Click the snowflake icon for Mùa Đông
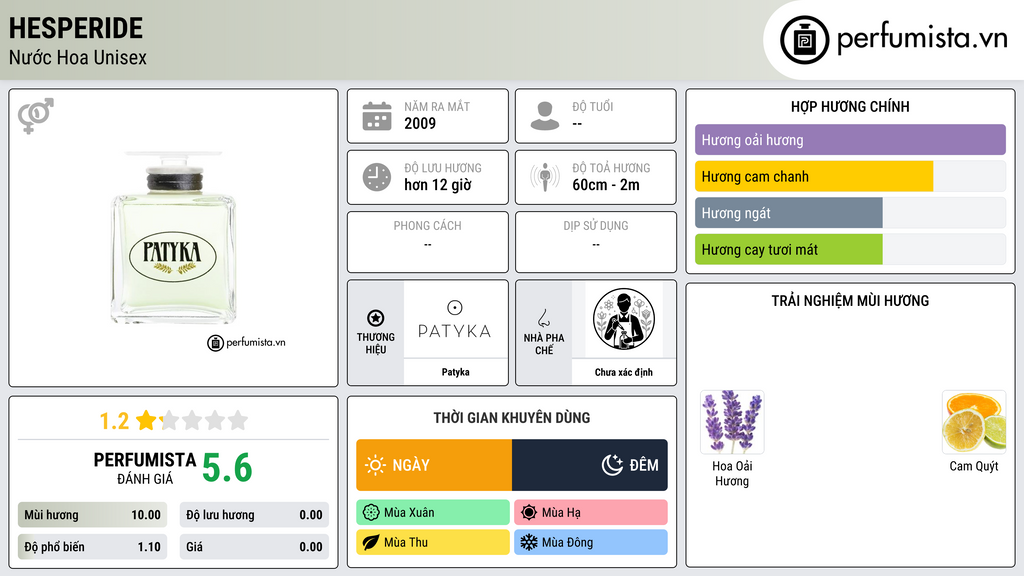 529,543
